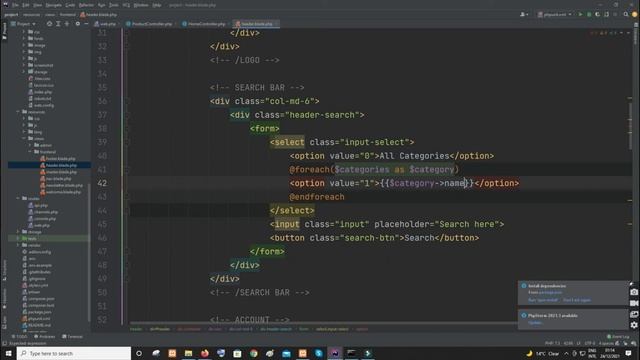
Task: Click the Expand All icon in Project toolbar
Action: click(x=58, y=24)
